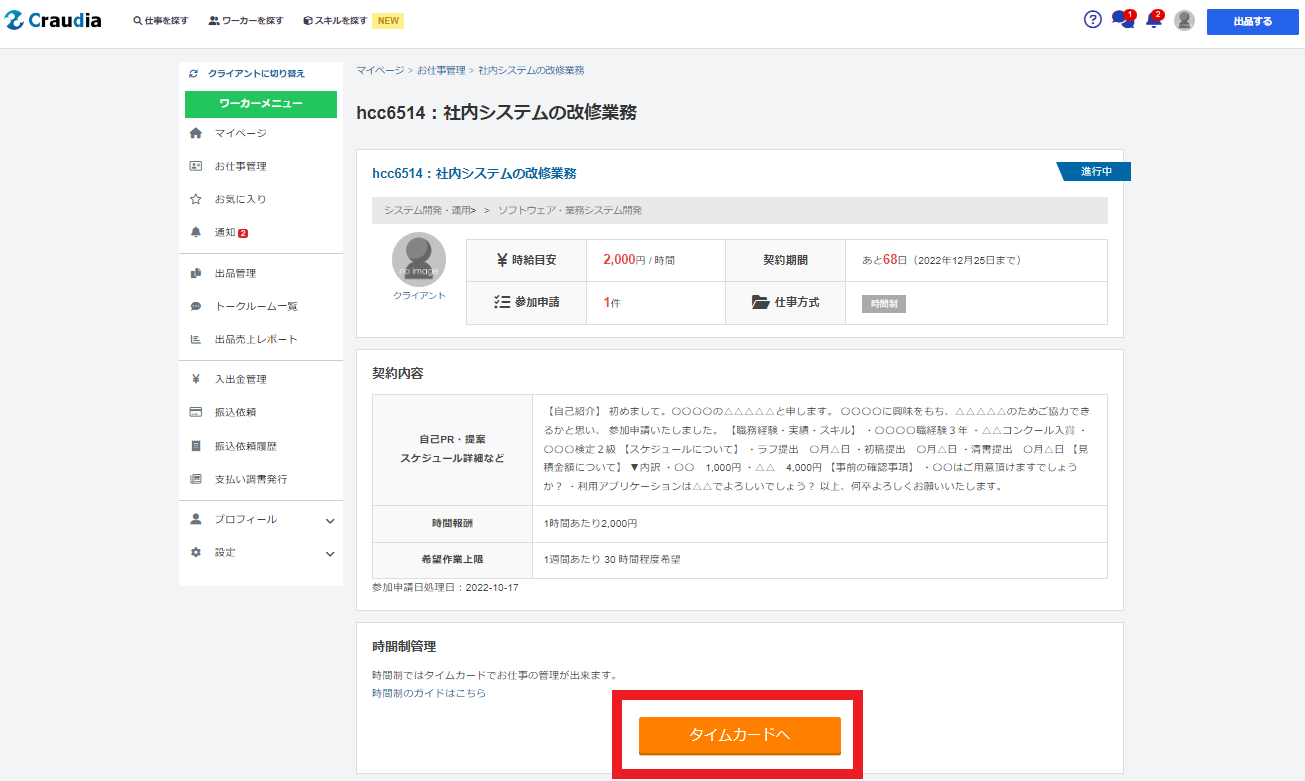Click the home icon for マイページ
This screenshot has height=781, width=1305.
pyautogui.click(x=196, y=133)
